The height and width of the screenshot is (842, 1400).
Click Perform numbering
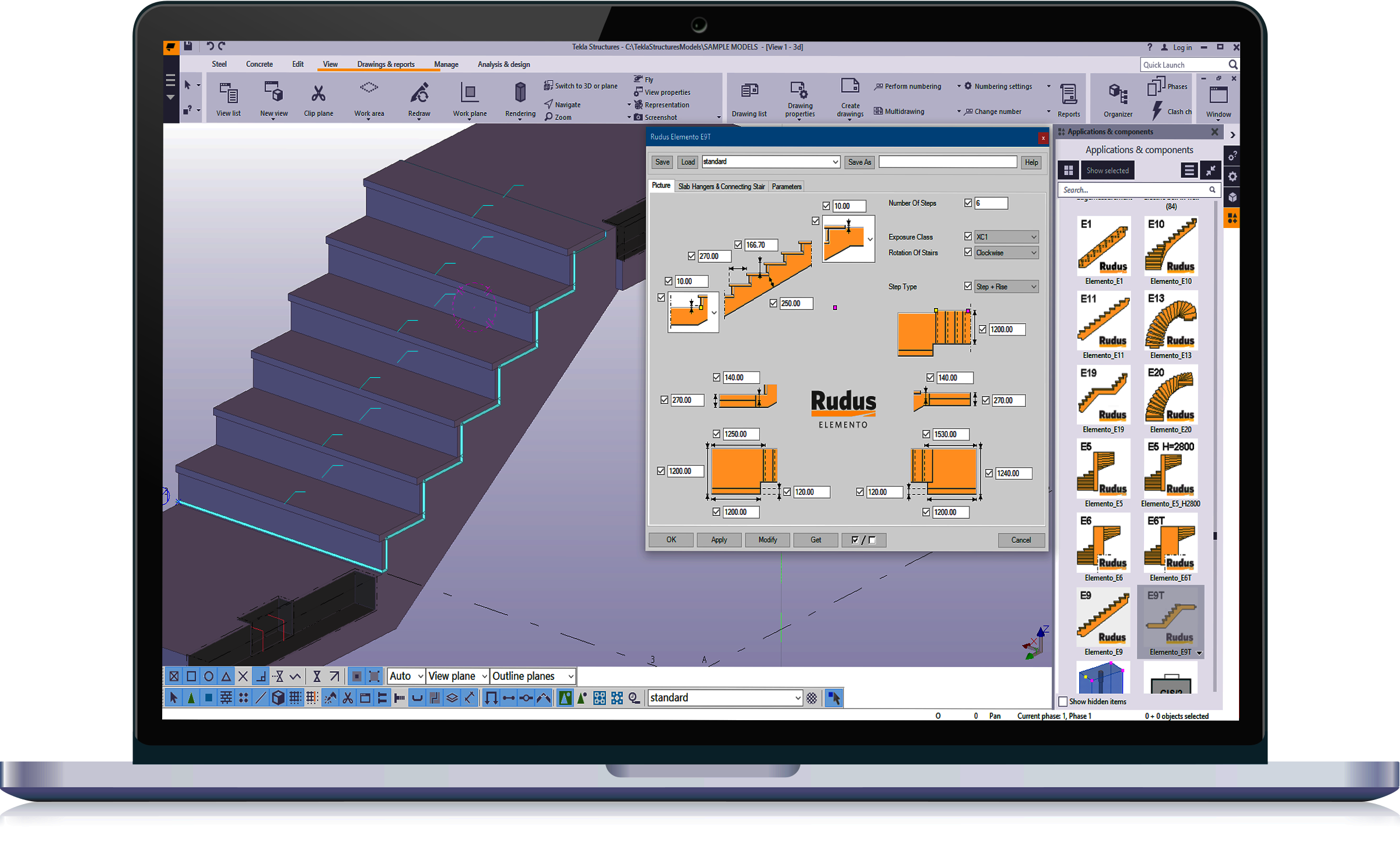pos(908,86)
